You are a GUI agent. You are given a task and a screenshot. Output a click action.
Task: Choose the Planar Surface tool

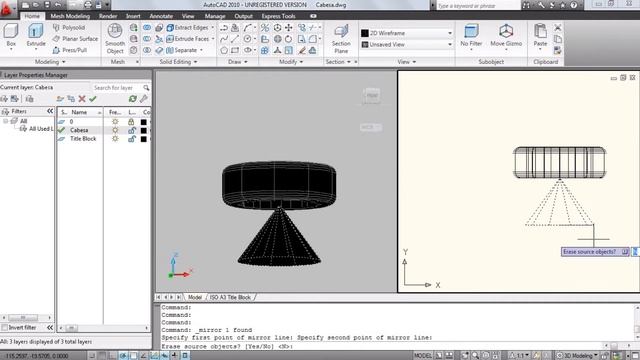tap(76, 39)
